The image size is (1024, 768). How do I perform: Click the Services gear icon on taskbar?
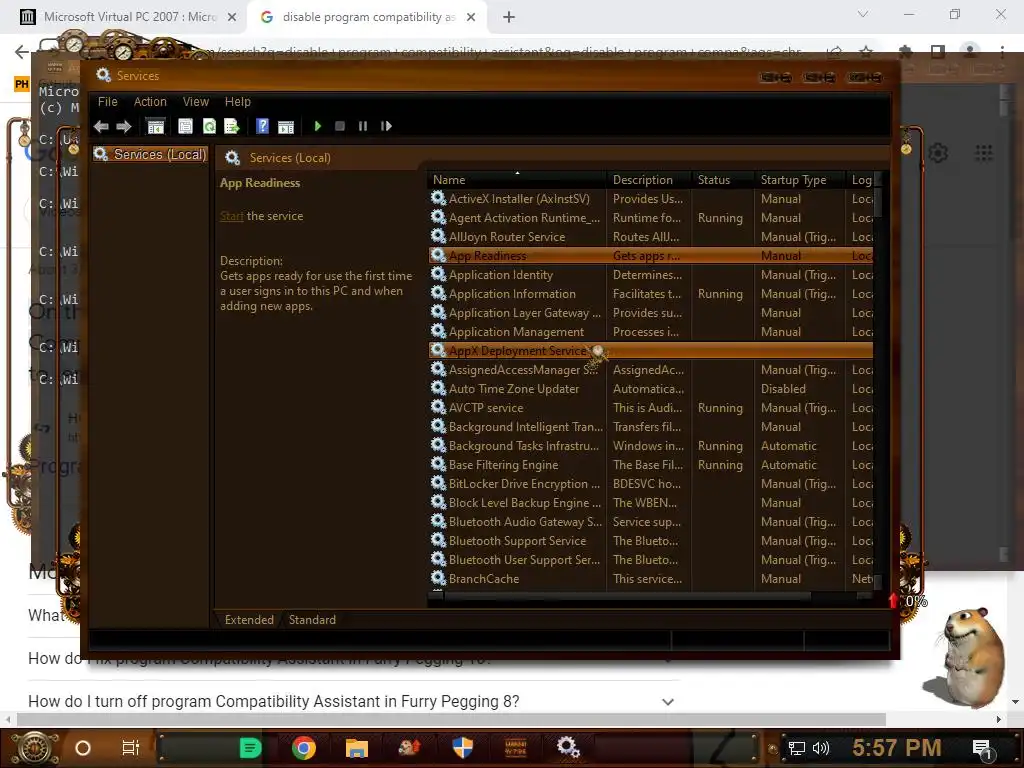pyautogui.click(x=568, y=748)
